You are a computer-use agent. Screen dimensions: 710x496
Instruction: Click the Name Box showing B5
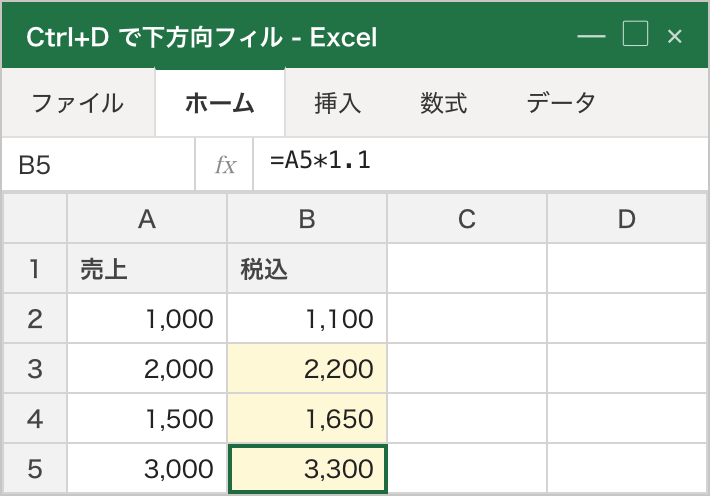coord(98,164)
